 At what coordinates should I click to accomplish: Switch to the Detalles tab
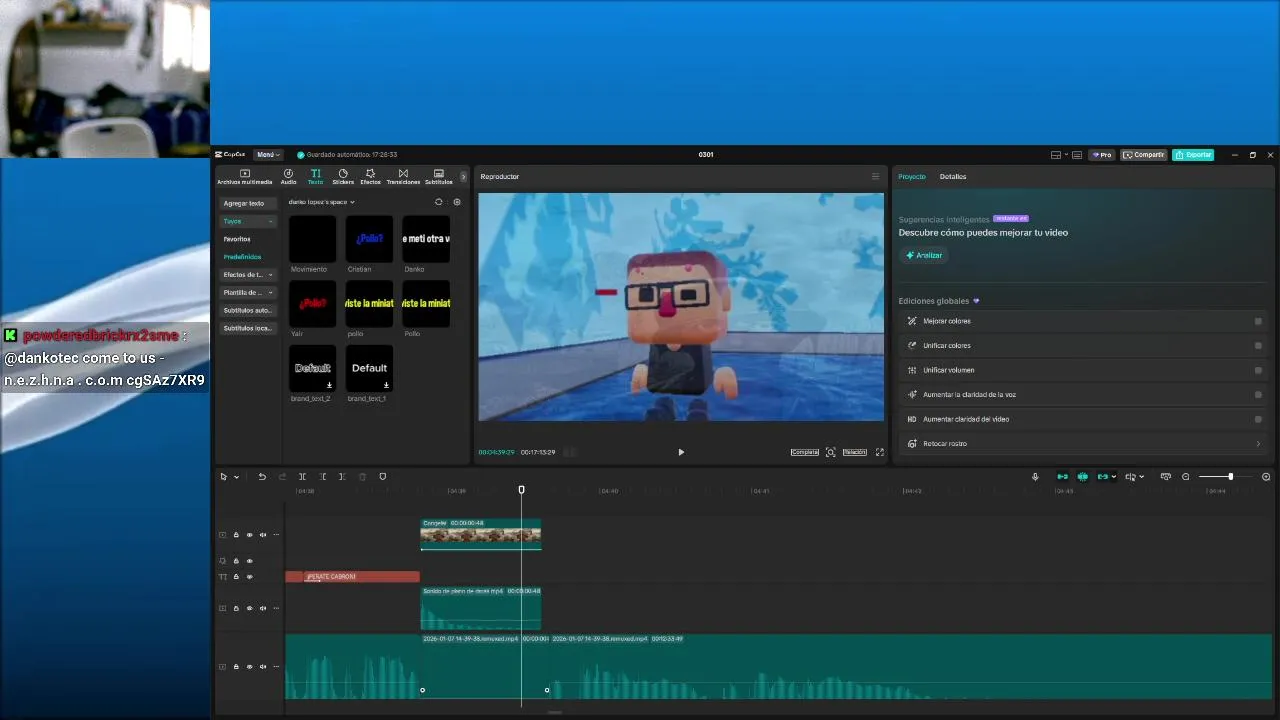[x=953, y=177]
